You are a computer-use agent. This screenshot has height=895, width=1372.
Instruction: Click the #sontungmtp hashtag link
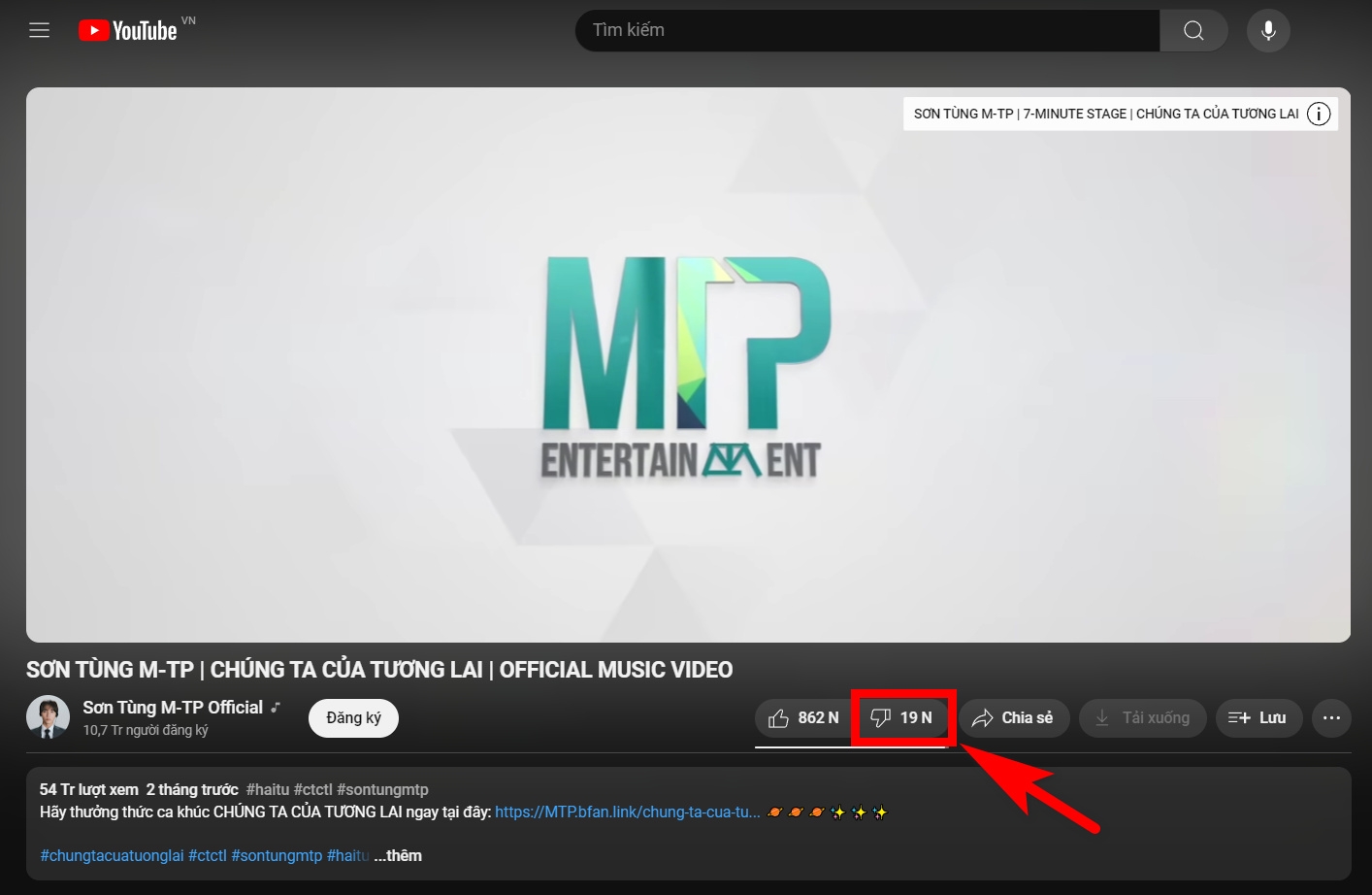(x=382, y=789)
